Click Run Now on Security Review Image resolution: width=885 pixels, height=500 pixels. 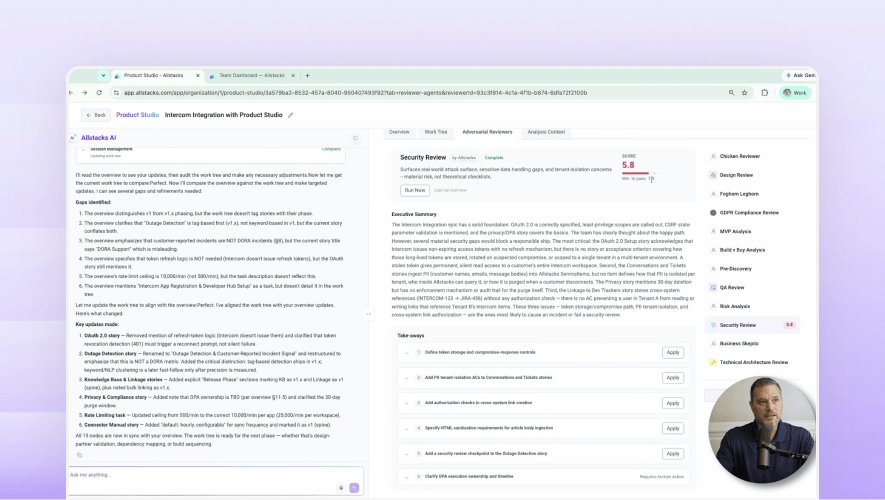coord(415,190)
